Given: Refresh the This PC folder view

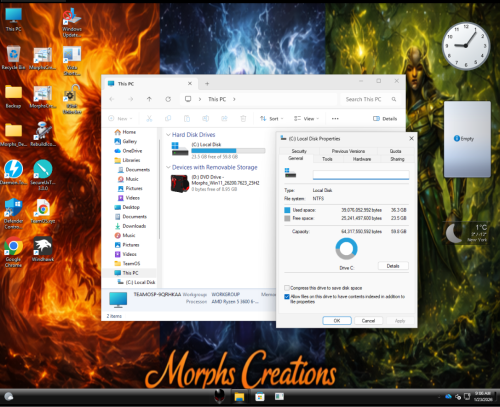Looking at the screenshot, I should pos(168,99).
